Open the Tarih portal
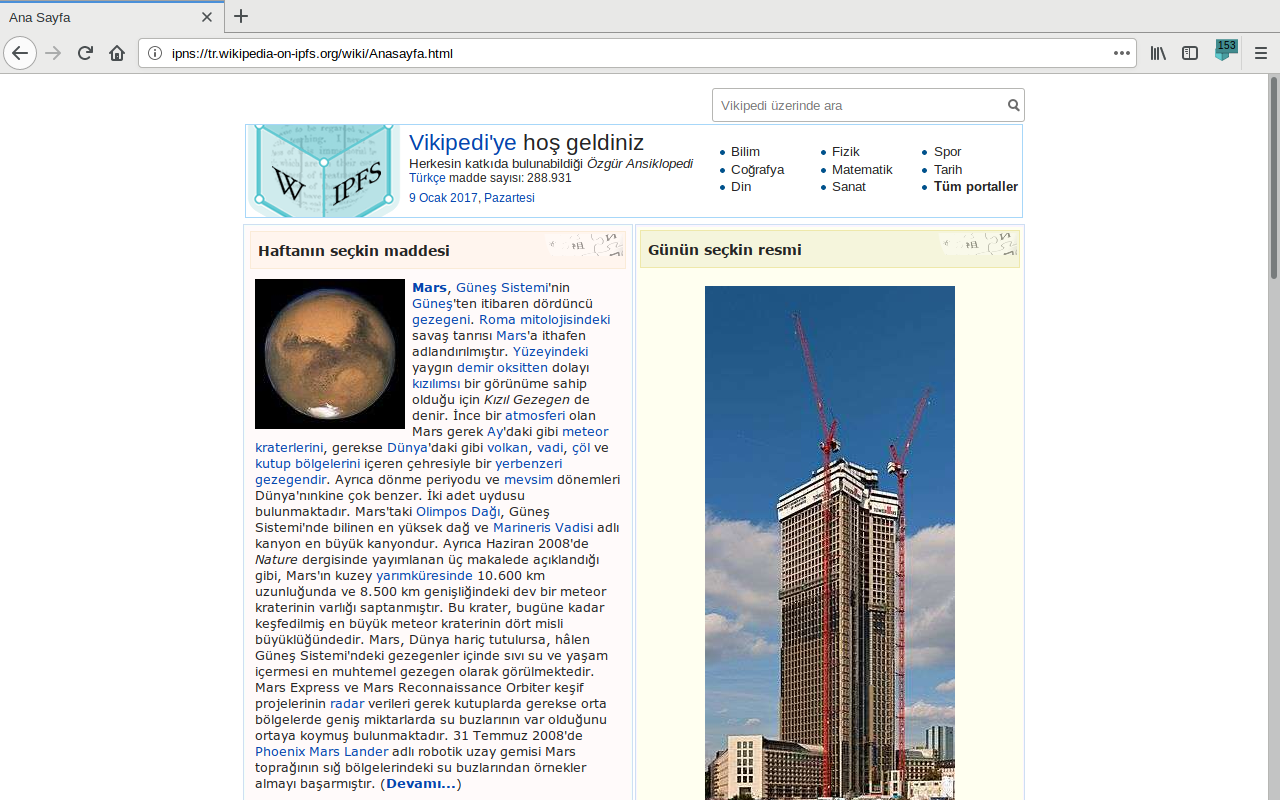Viewport: 1280px width, 800px height. [x=948, y=170]
